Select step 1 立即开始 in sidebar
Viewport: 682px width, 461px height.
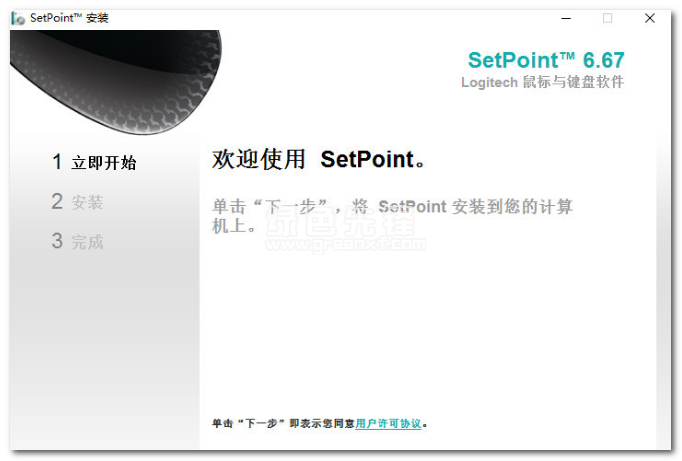coord(94,162)
